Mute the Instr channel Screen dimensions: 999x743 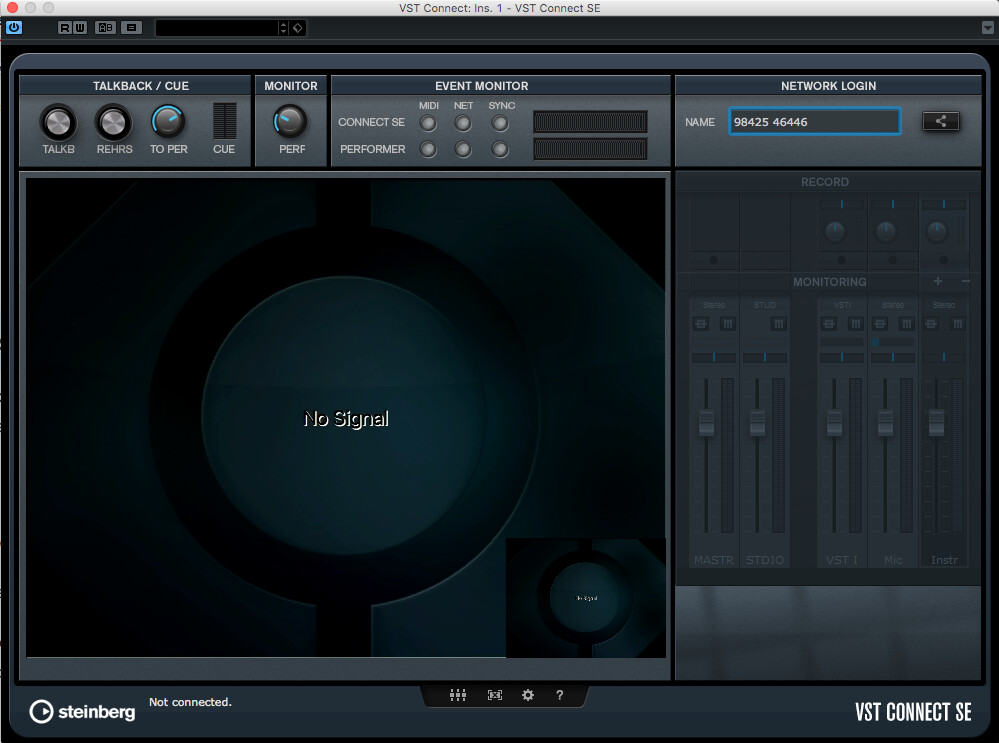(957, 324)
